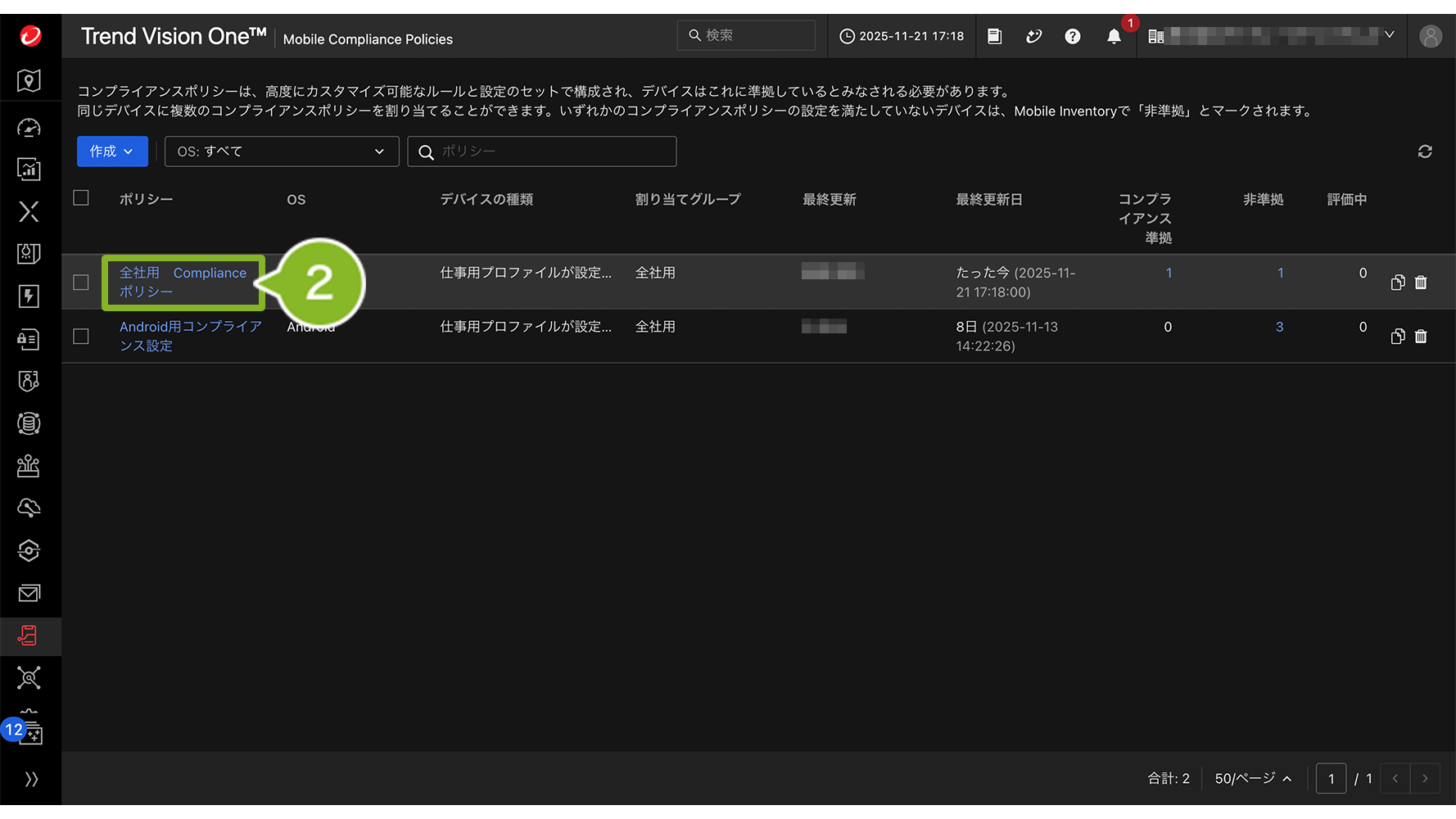This screenshot has height=819, width=1456.
Task: Click the notification bell icon
Action: [x=1114, y=37]
